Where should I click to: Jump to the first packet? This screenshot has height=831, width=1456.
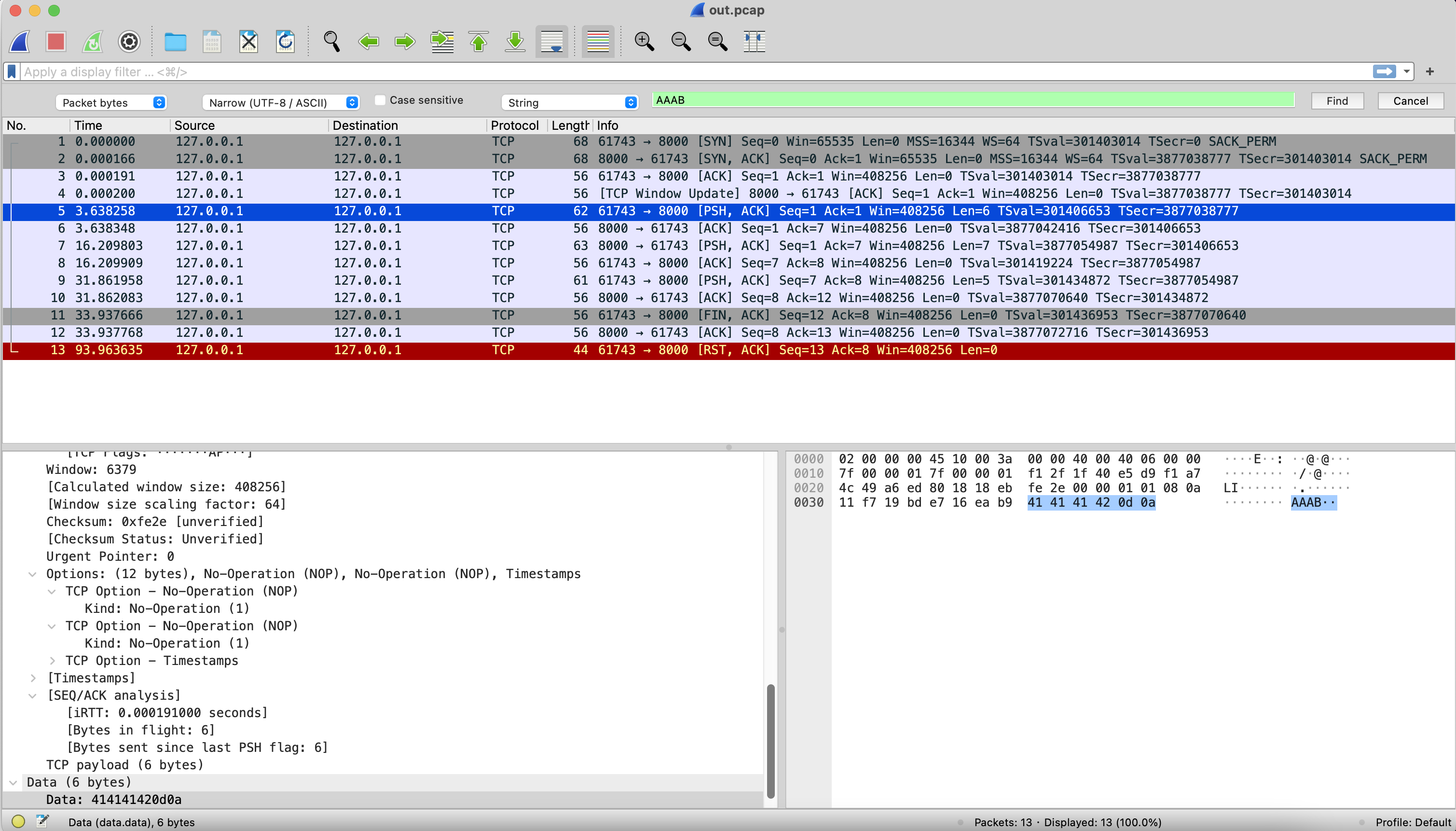coord(479,41)
